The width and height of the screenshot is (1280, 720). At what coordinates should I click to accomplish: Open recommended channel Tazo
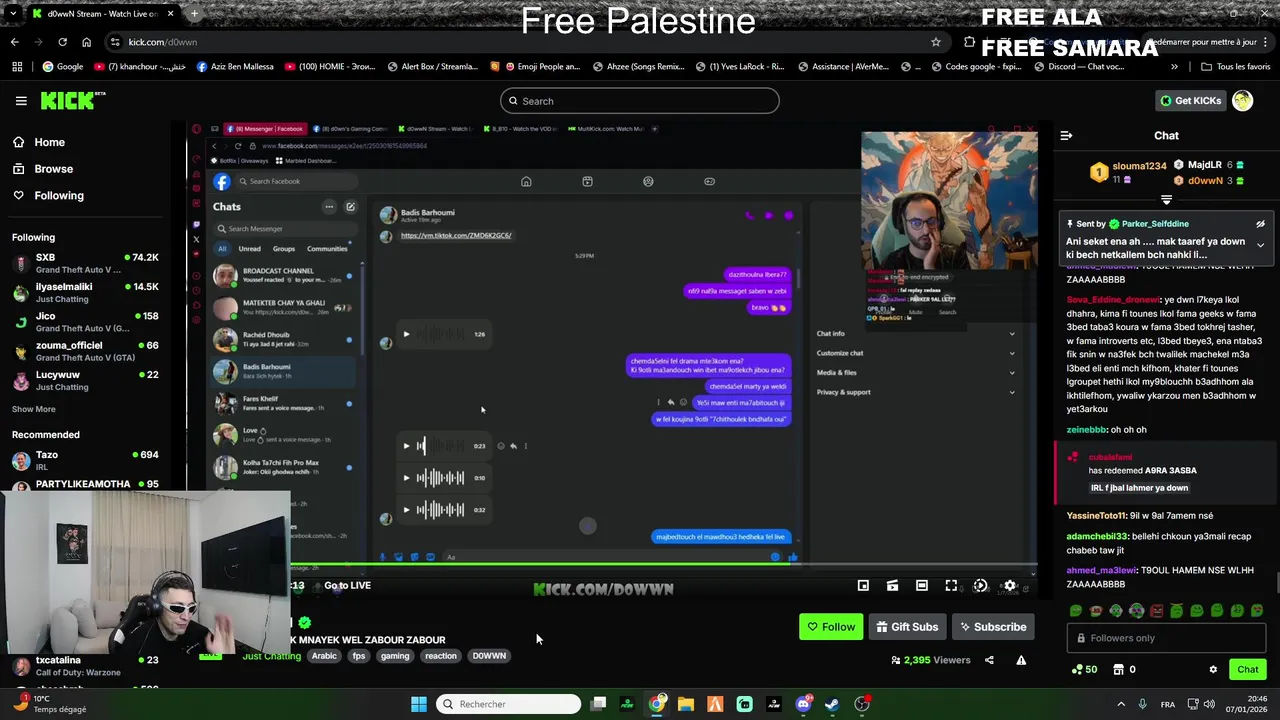(85, 460)
